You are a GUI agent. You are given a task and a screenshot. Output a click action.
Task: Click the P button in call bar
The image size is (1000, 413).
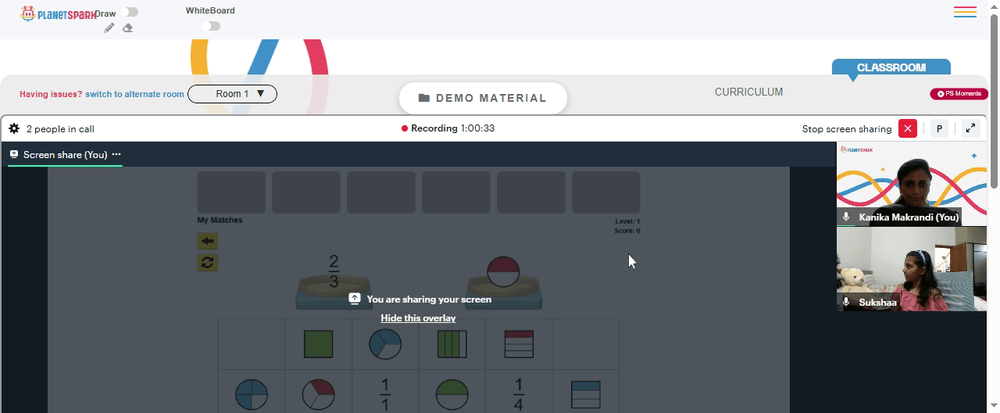[x=939, y=129]
